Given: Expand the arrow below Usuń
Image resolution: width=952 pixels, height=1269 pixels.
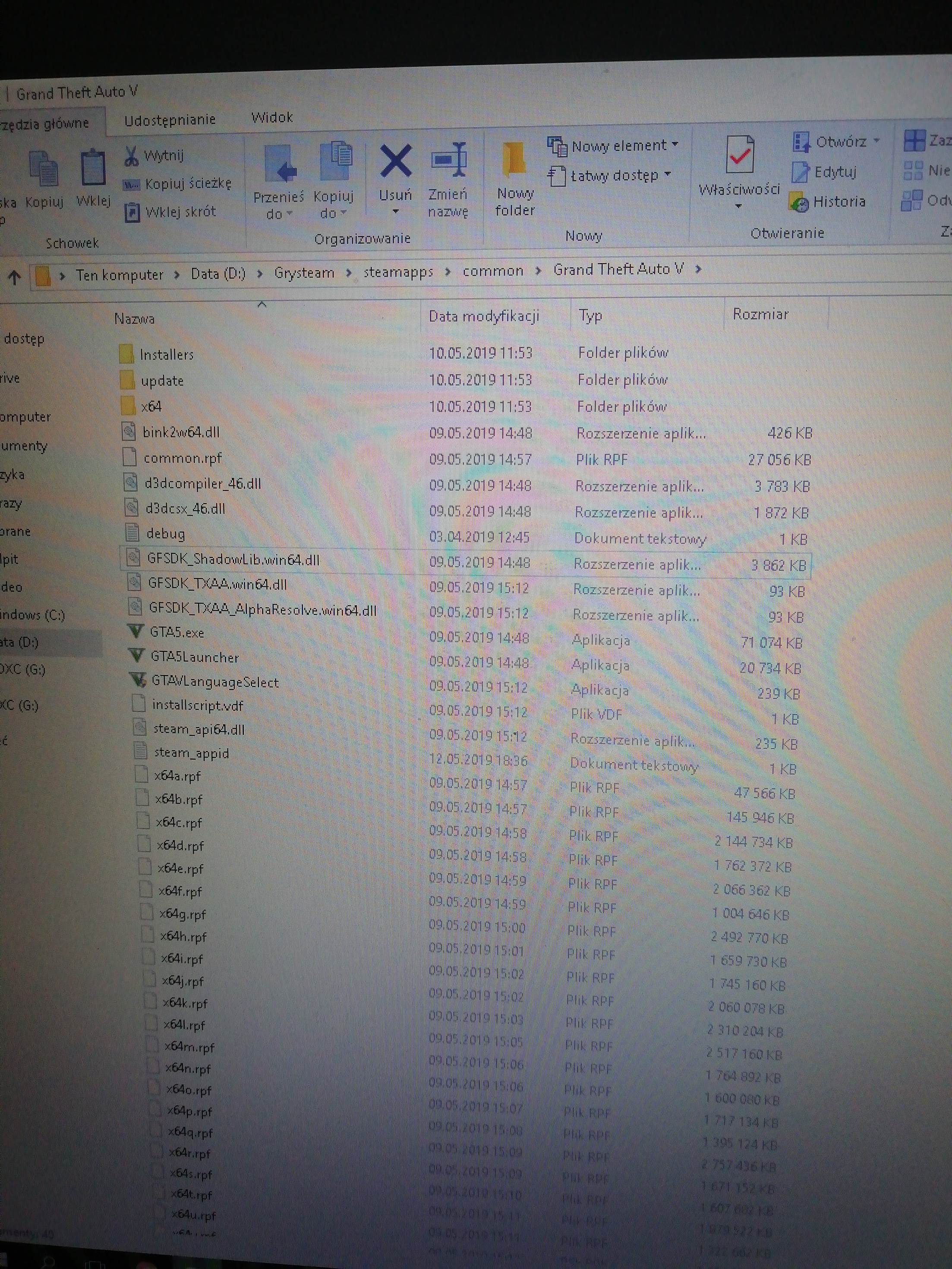Looking at the screenshot, I should 395,212.
